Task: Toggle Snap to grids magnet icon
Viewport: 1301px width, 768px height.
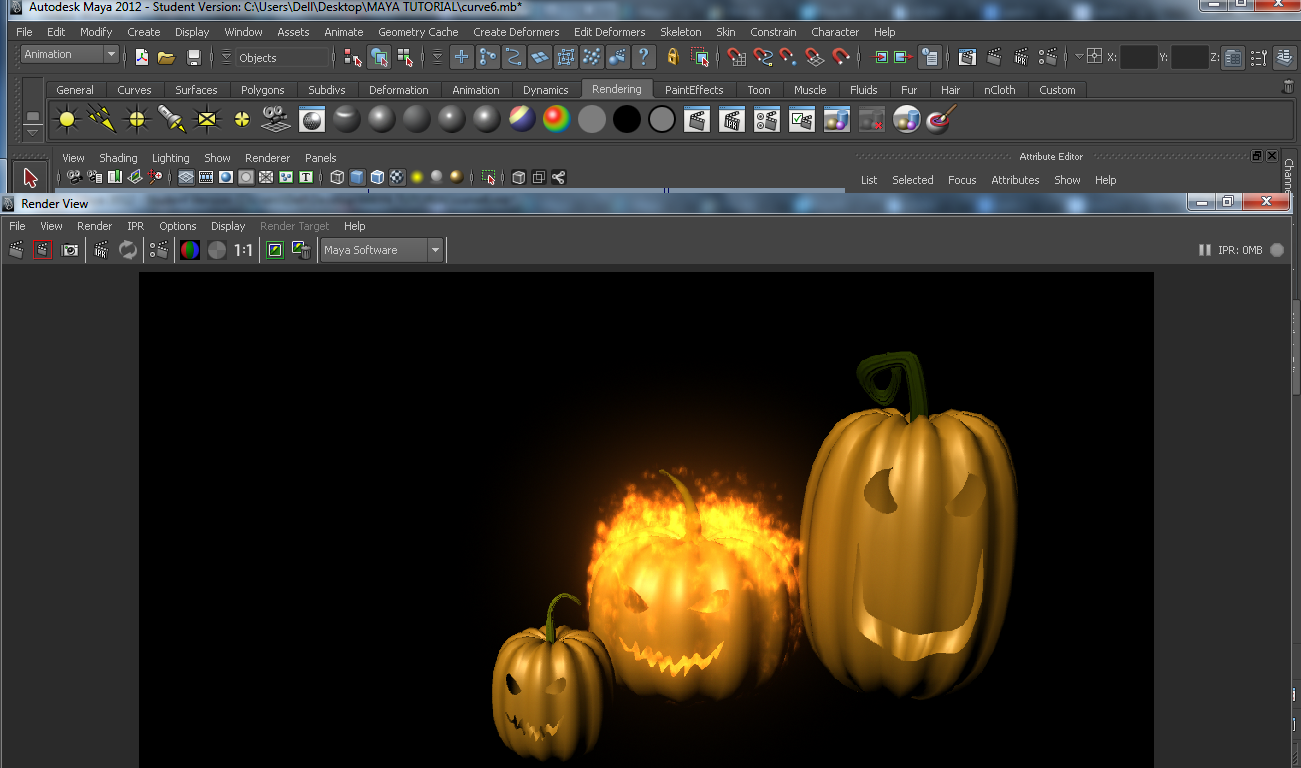Action: tap(737, 57)
